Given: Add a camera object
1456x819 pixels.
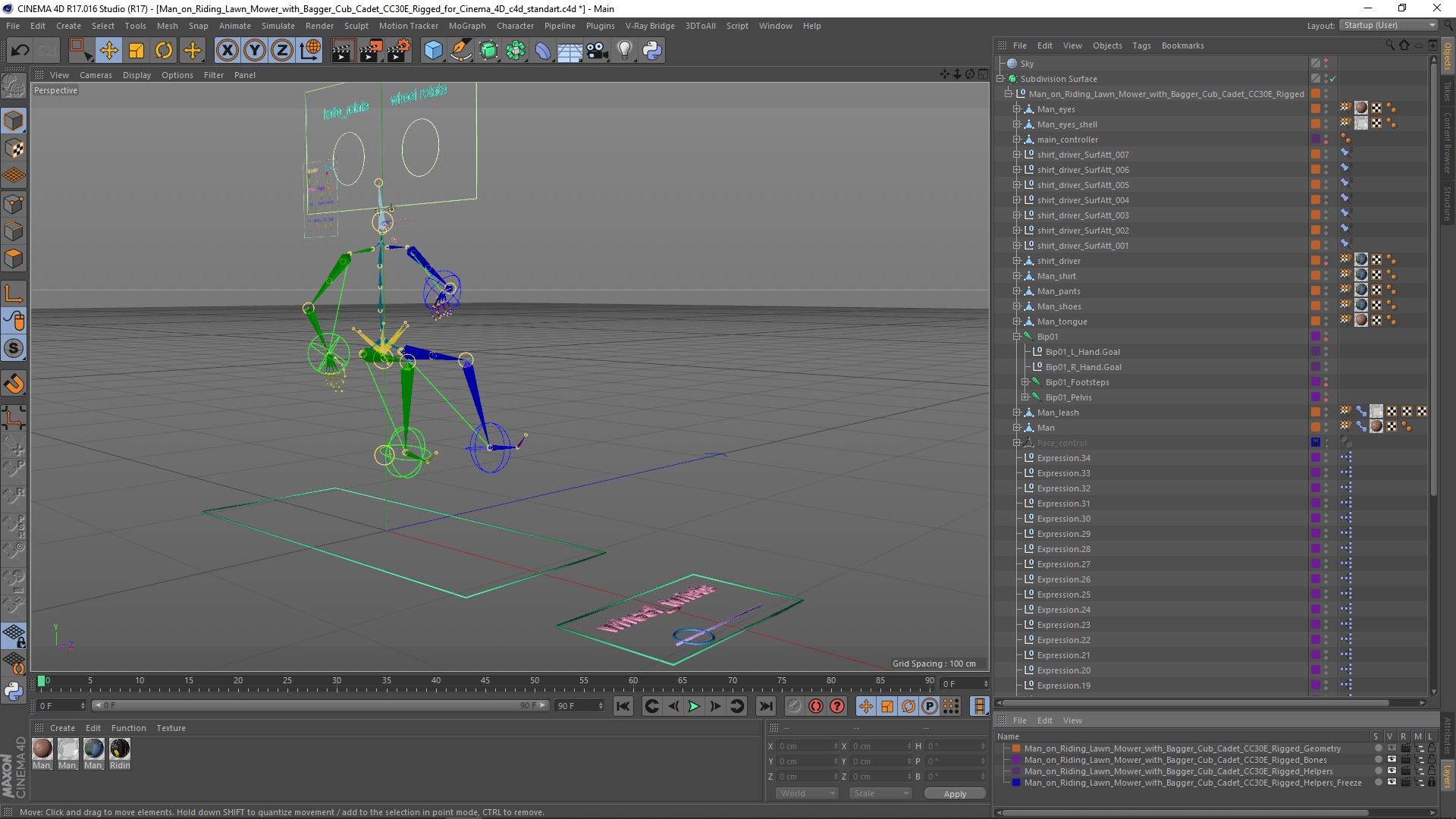Looking at the screenshot, I should pyautogui.click(x=597, y=51).
